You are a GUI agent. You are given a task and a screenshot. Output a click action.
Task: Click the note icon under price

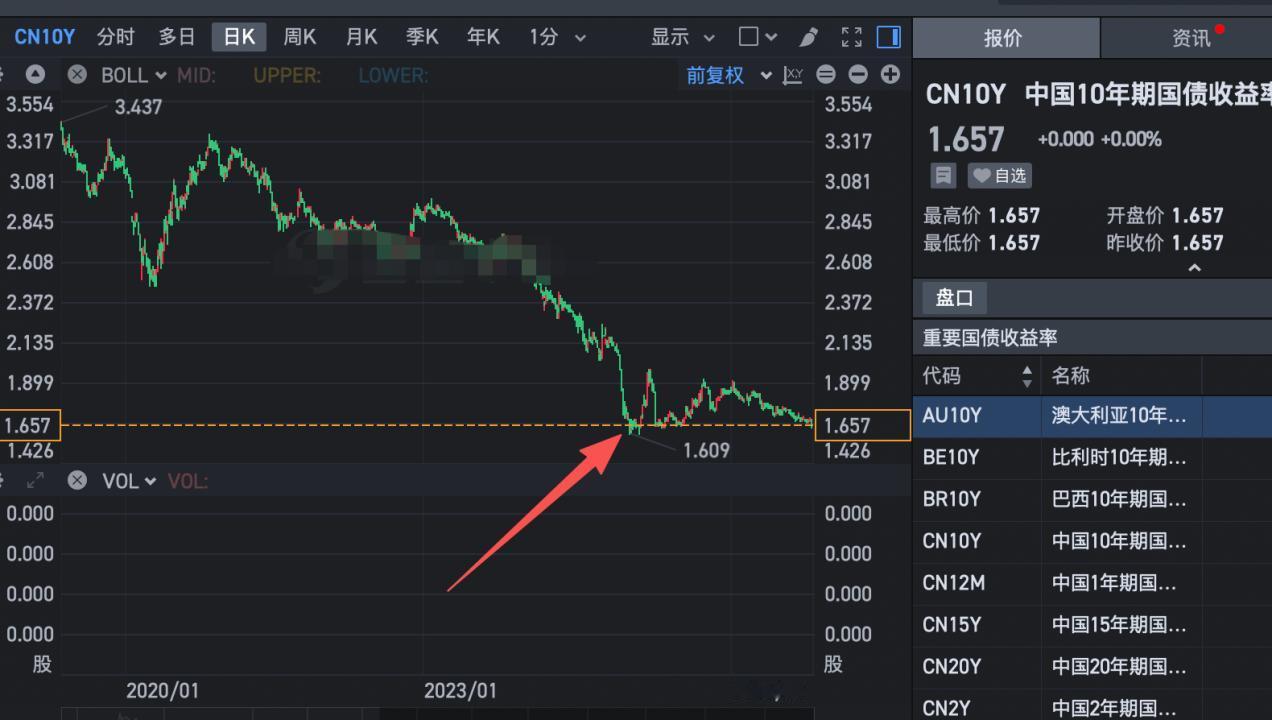click(x=943, y=176)
